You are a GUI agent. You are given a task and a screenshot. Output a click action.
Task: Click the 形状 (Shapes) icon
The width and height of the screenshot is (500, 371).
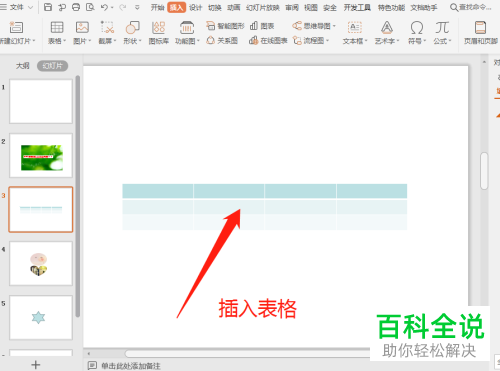(132, 27)
